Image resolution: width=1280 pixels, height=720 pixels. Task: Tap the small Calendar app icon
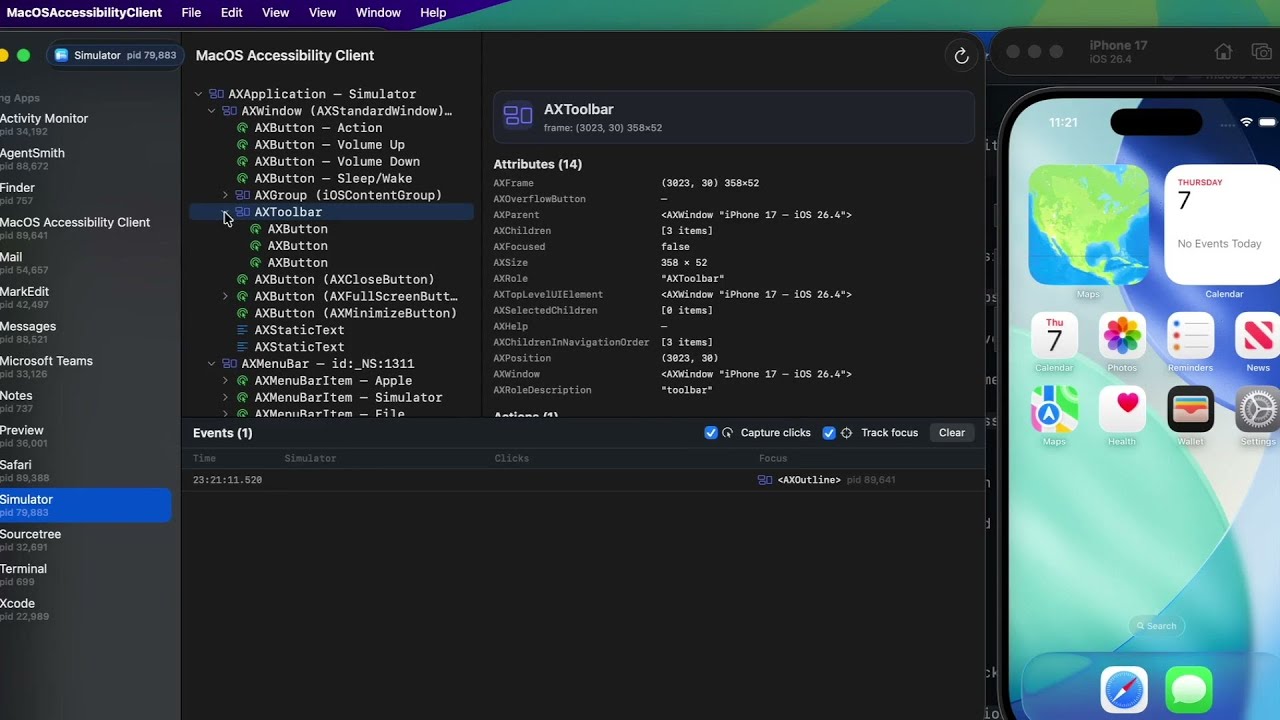tap(1054, 336)
